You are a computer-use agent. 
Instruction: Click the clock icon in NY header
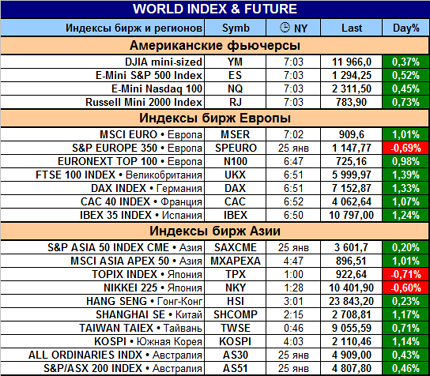click(285, 27)
